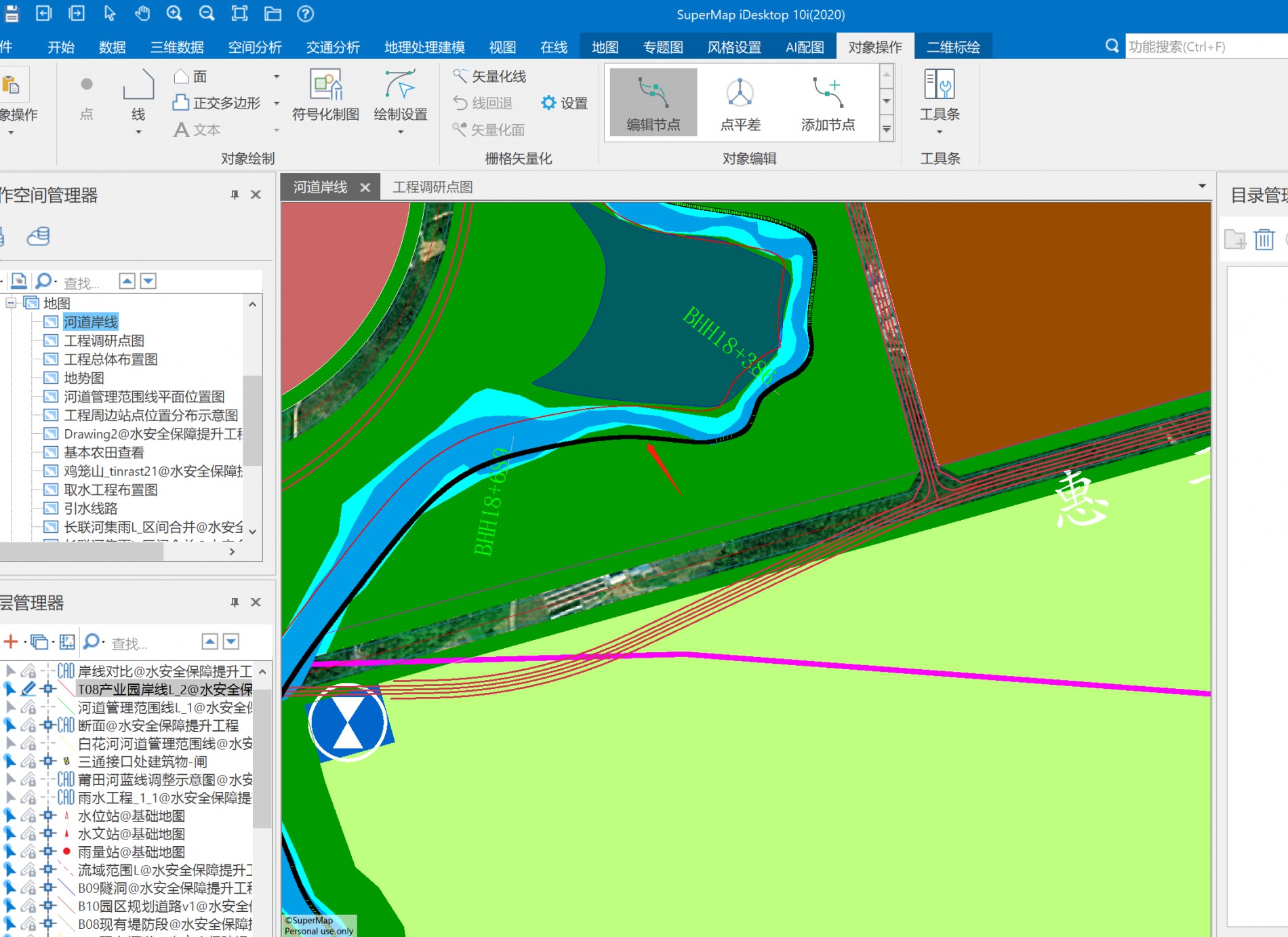This screenshot has height=937, width=1288.
Task: Activate the 编辑节点 edit node tool
Action: click(x=653, y=102)
